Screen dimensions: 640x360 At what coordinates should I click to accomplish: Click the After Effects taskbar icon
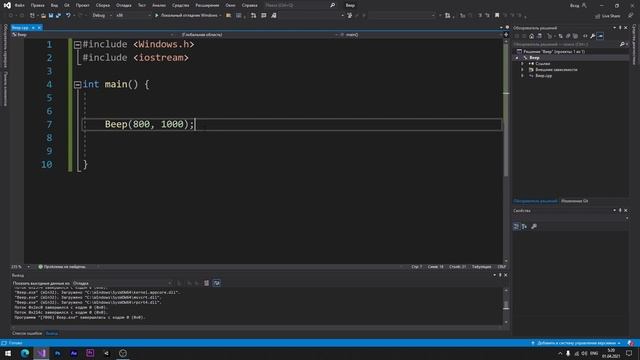pyautogui.click(x=74, y=353)
